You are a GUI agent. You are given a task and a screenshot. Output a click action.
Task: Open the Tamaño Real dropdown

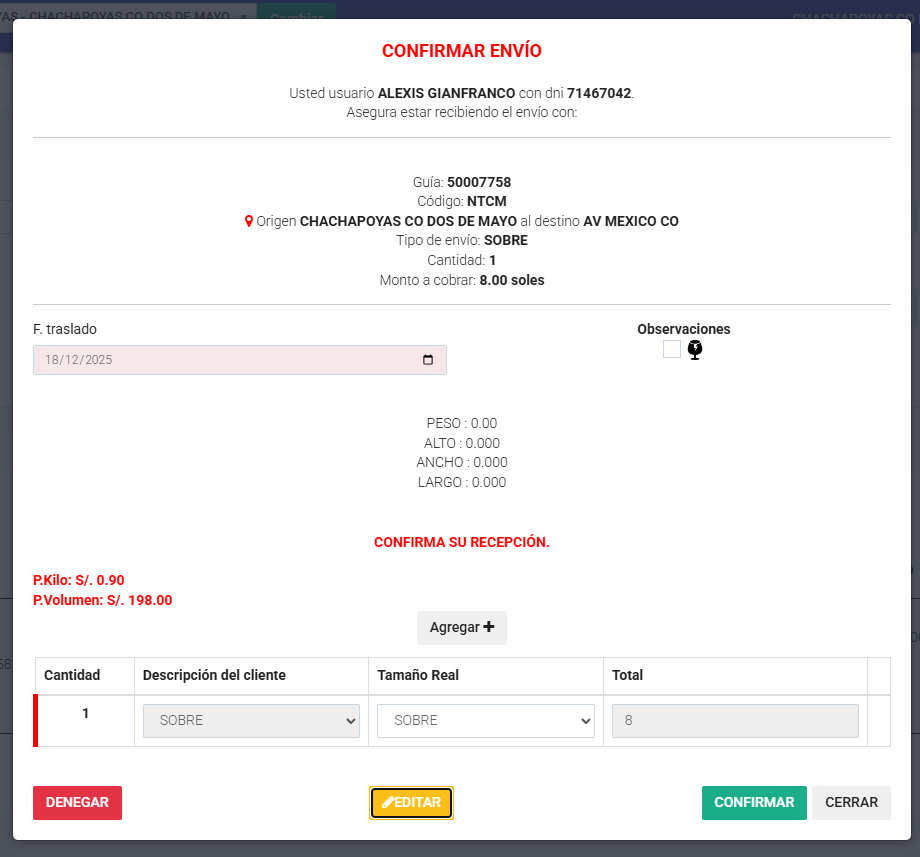pyautogui.click(x=485, y=720)
